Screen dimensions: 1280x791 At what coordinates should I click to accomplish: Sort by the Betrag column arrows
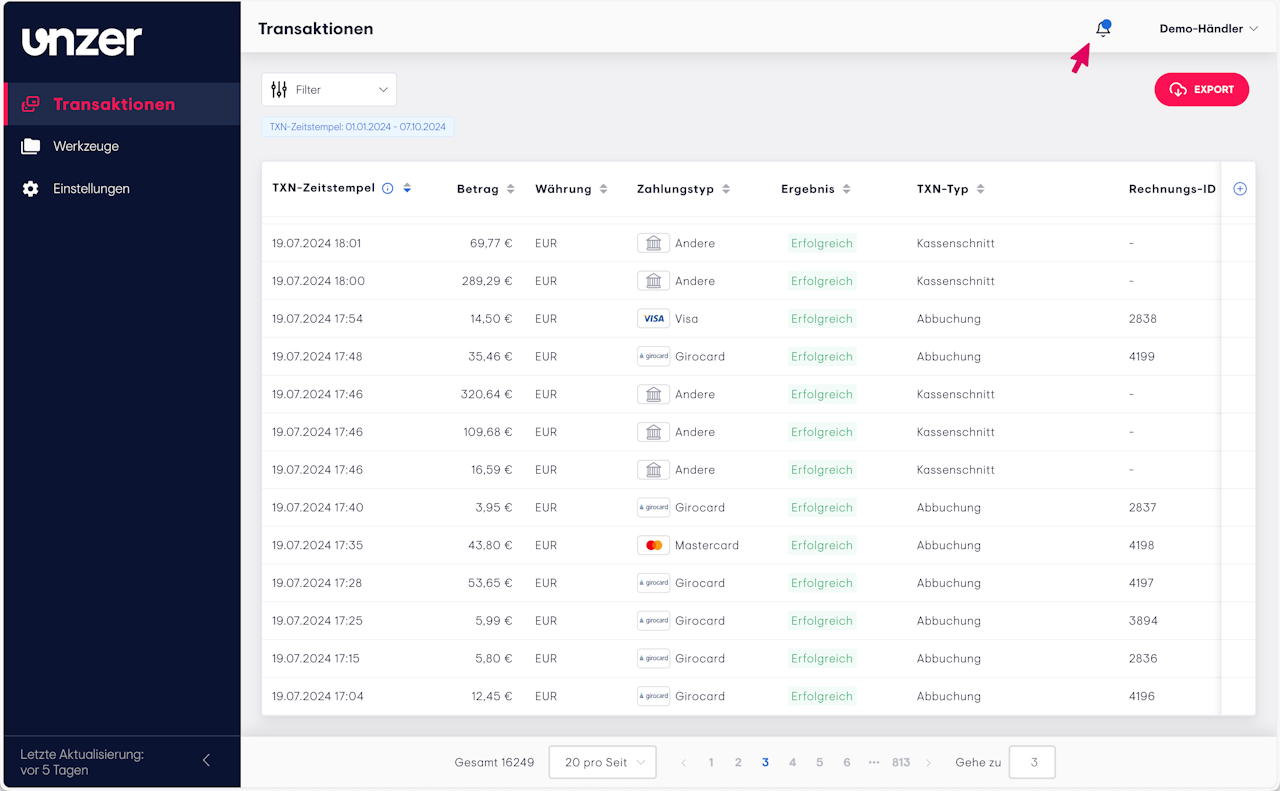511,189
